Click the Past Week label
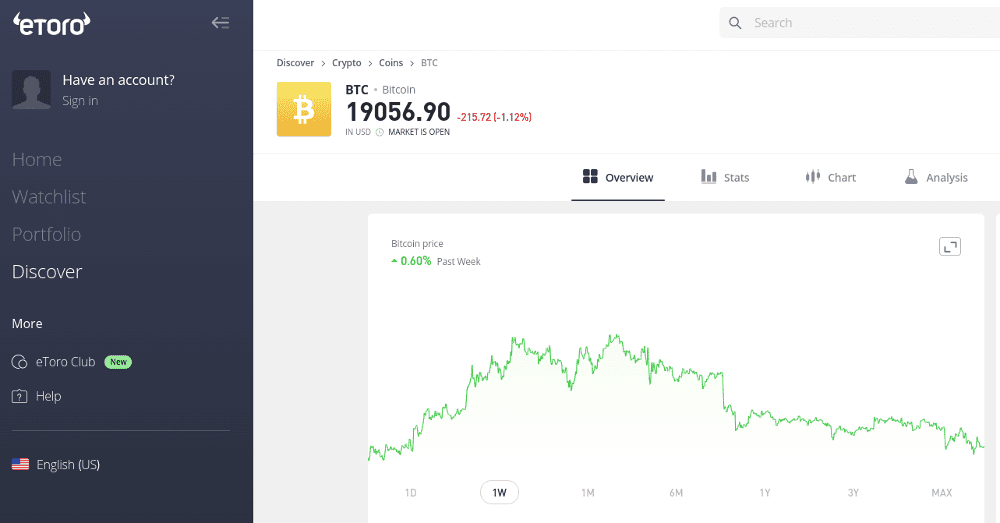This screenshot has height=523, width=1000. 459,262
